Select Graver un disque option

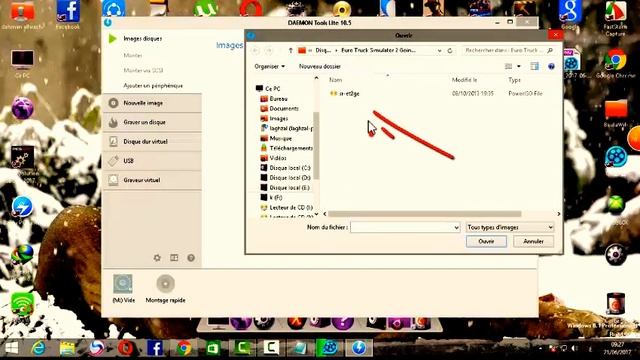click(x=152, y=122)
